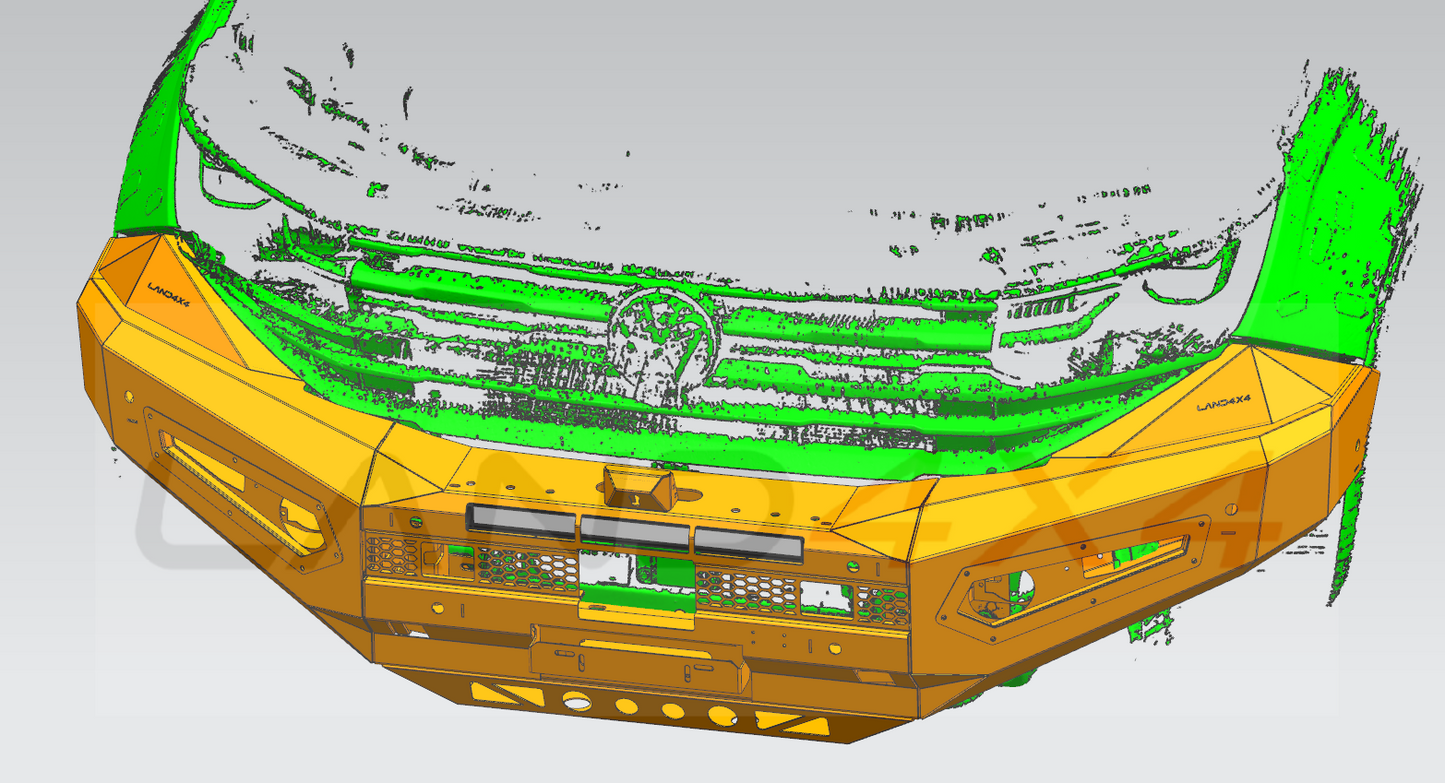Select the left honeycomb mesh grille

(470, 562)
